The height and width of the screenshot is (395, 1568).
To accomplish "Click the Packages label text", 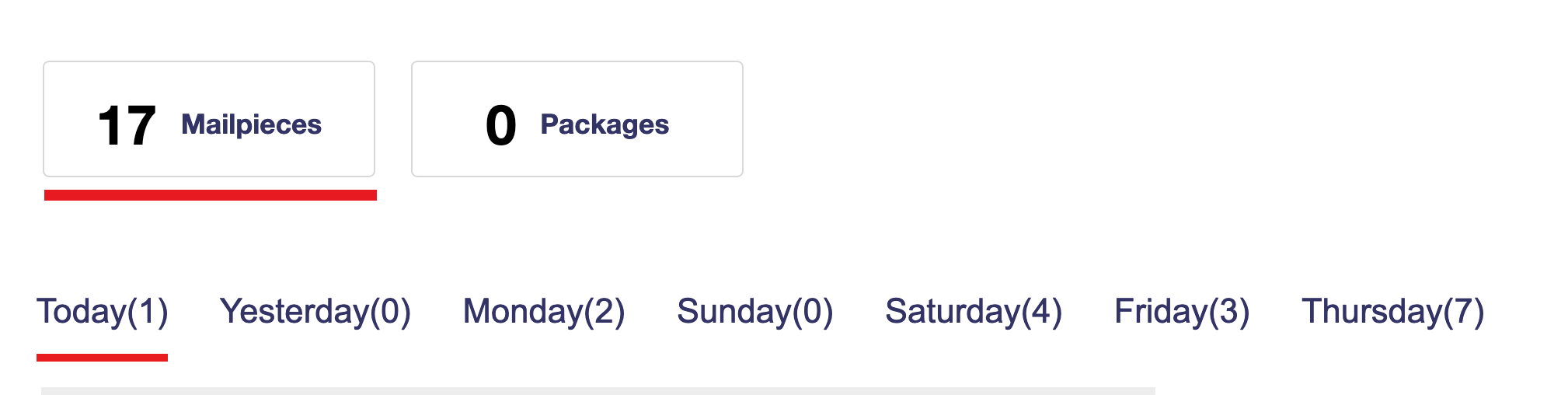I will coord(605,124).
